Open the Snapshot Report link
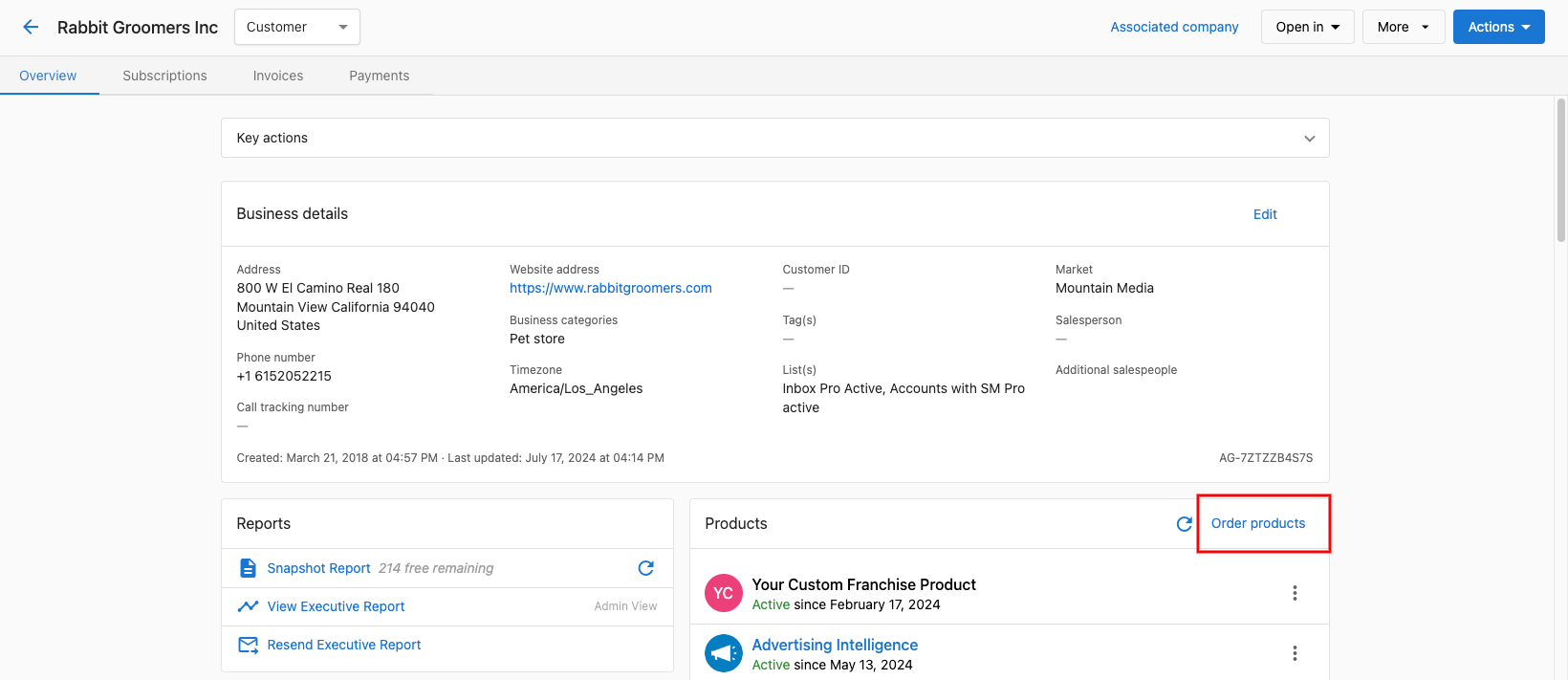The width and height of the screenshot is (1568, 680). 318,568
